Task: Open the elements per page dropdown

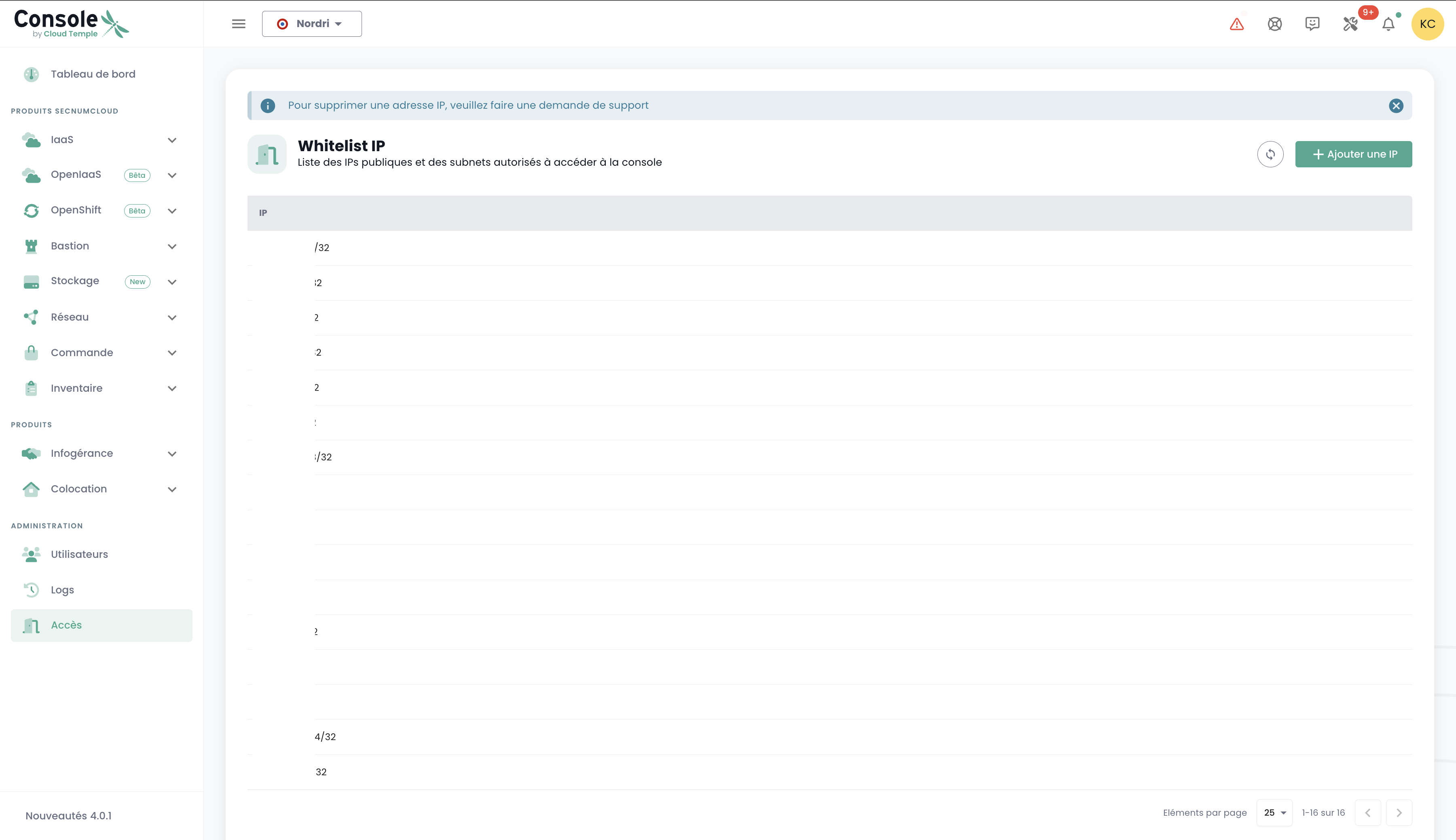Action: 1274,812
